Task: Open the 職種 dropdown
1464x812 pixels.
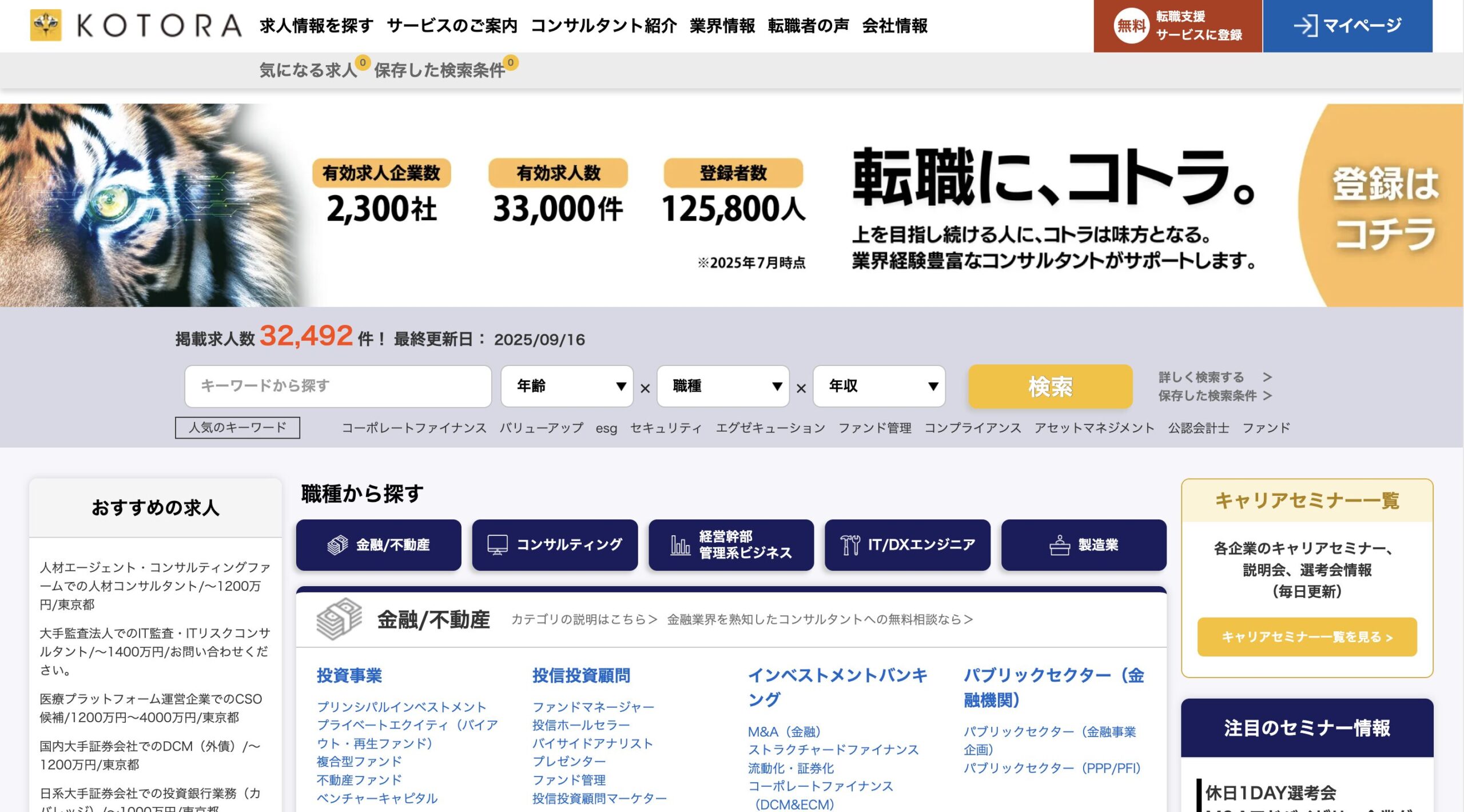Action: [723, 386]
